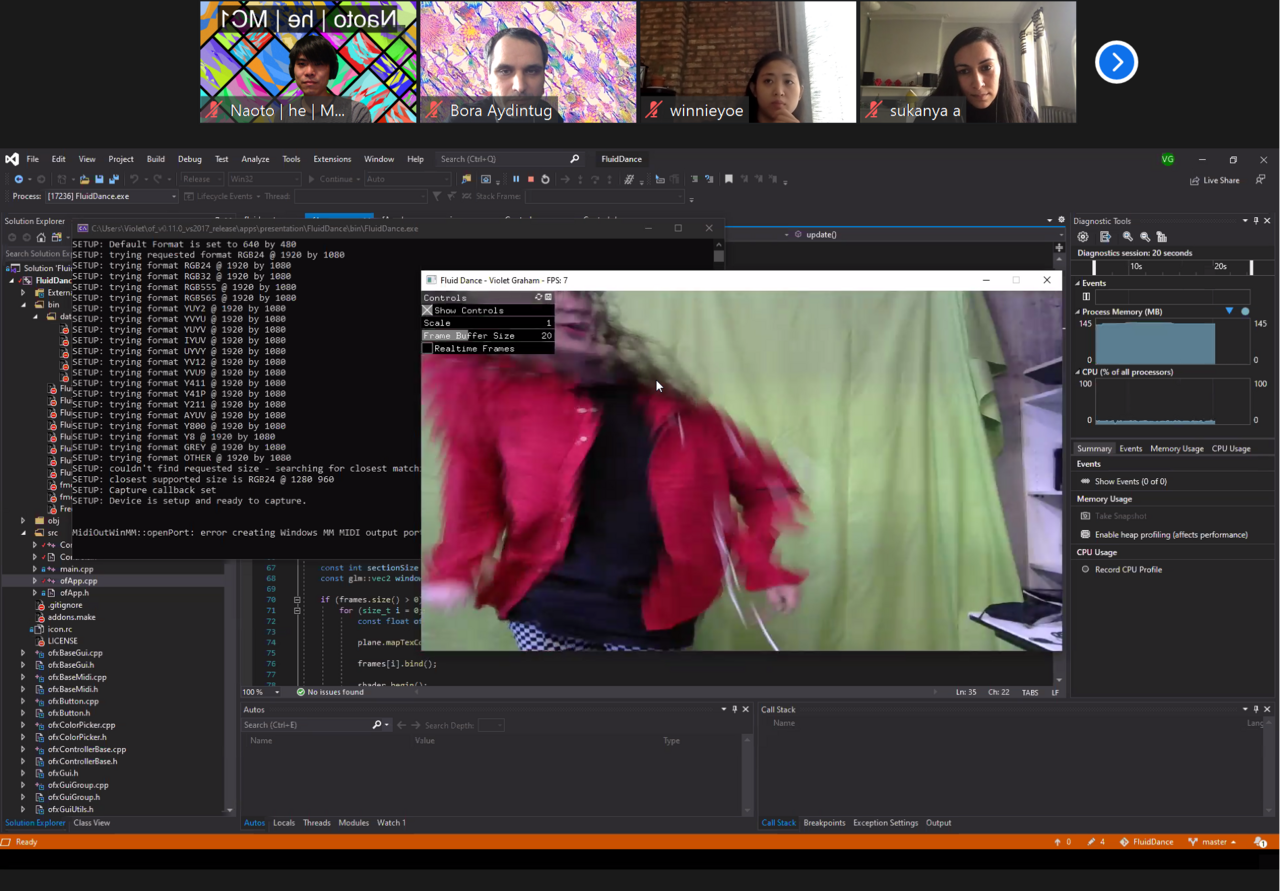
Task: Click the Open File folder icon
Action: [84, 179]
